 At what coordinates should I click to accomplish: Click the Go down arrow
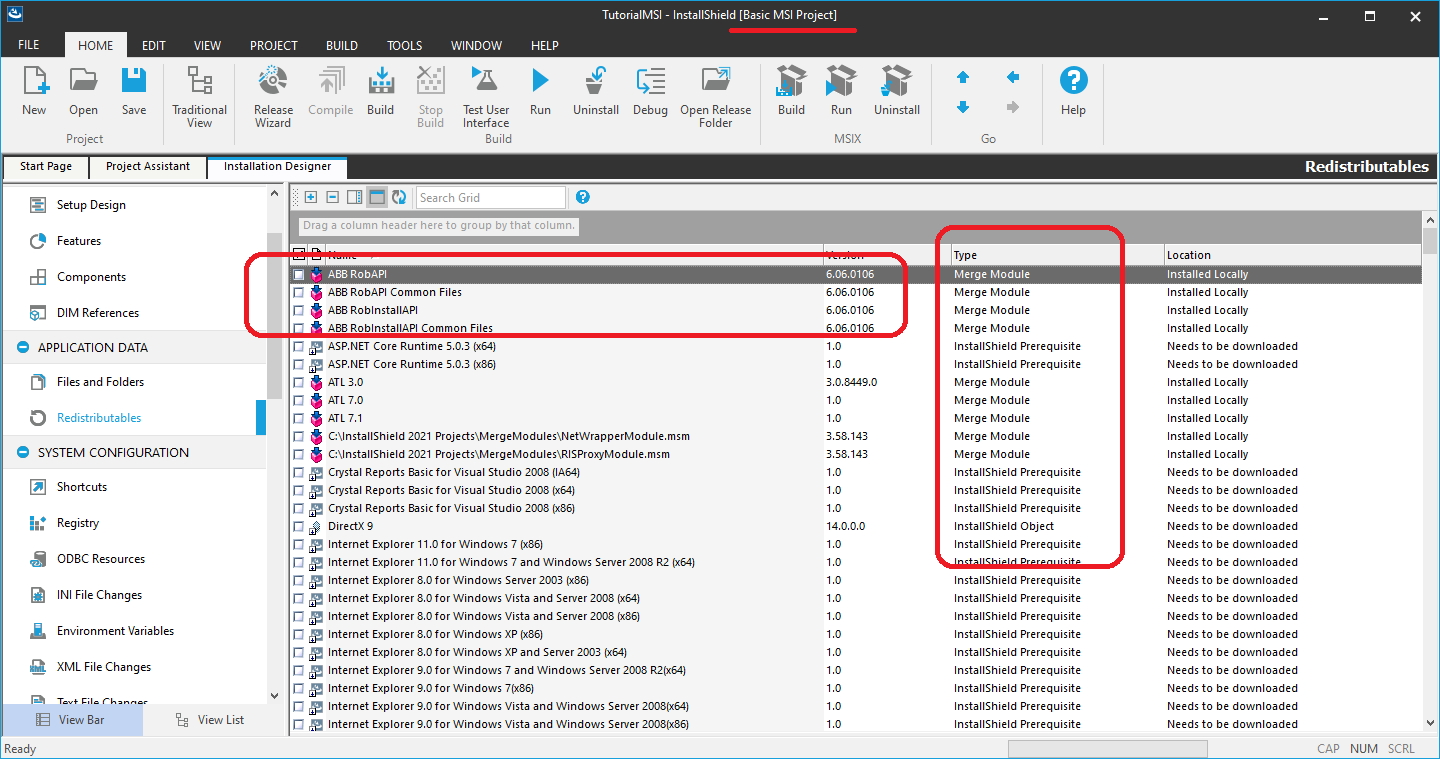point(963,107)
